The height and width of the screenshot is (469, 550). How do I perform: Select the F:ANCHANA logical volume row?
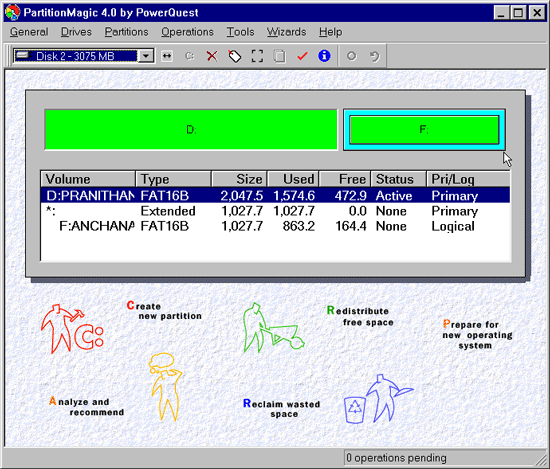click(275, 226)
